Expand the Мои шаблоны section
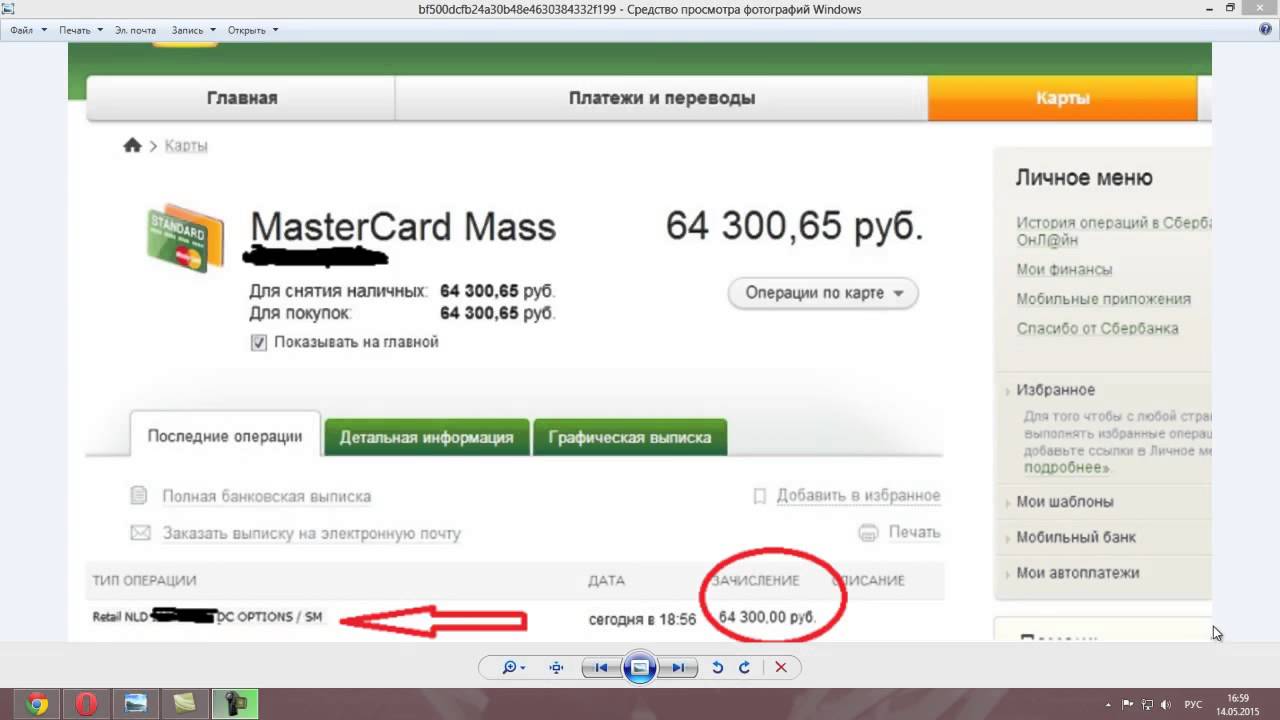1280x720 pixels. click(x=1064, y=502)
